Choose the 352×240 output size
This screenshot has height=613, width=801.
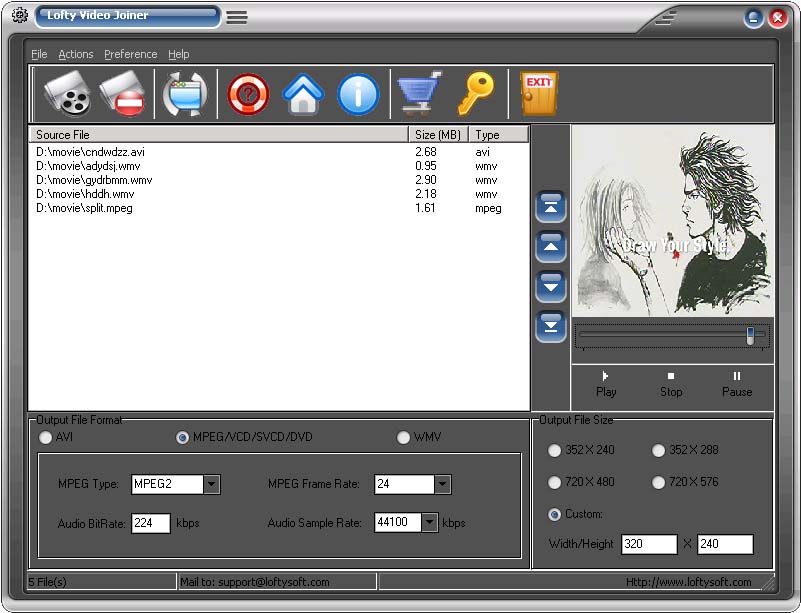point(554,450)
